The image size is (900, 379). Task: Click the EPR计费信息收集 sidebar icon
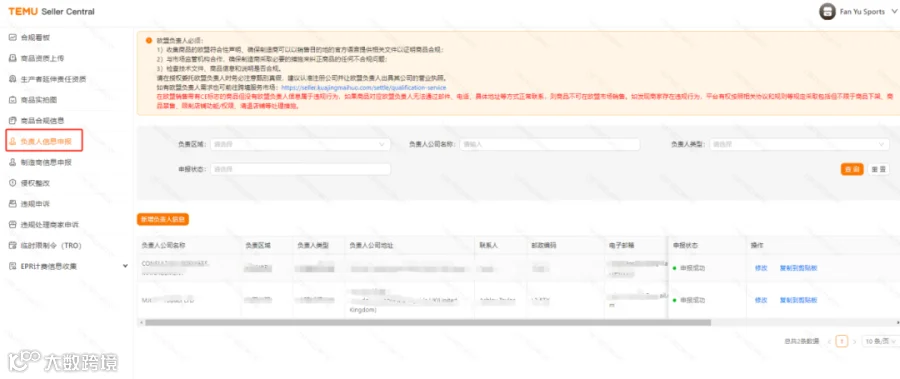pos(13,266)
